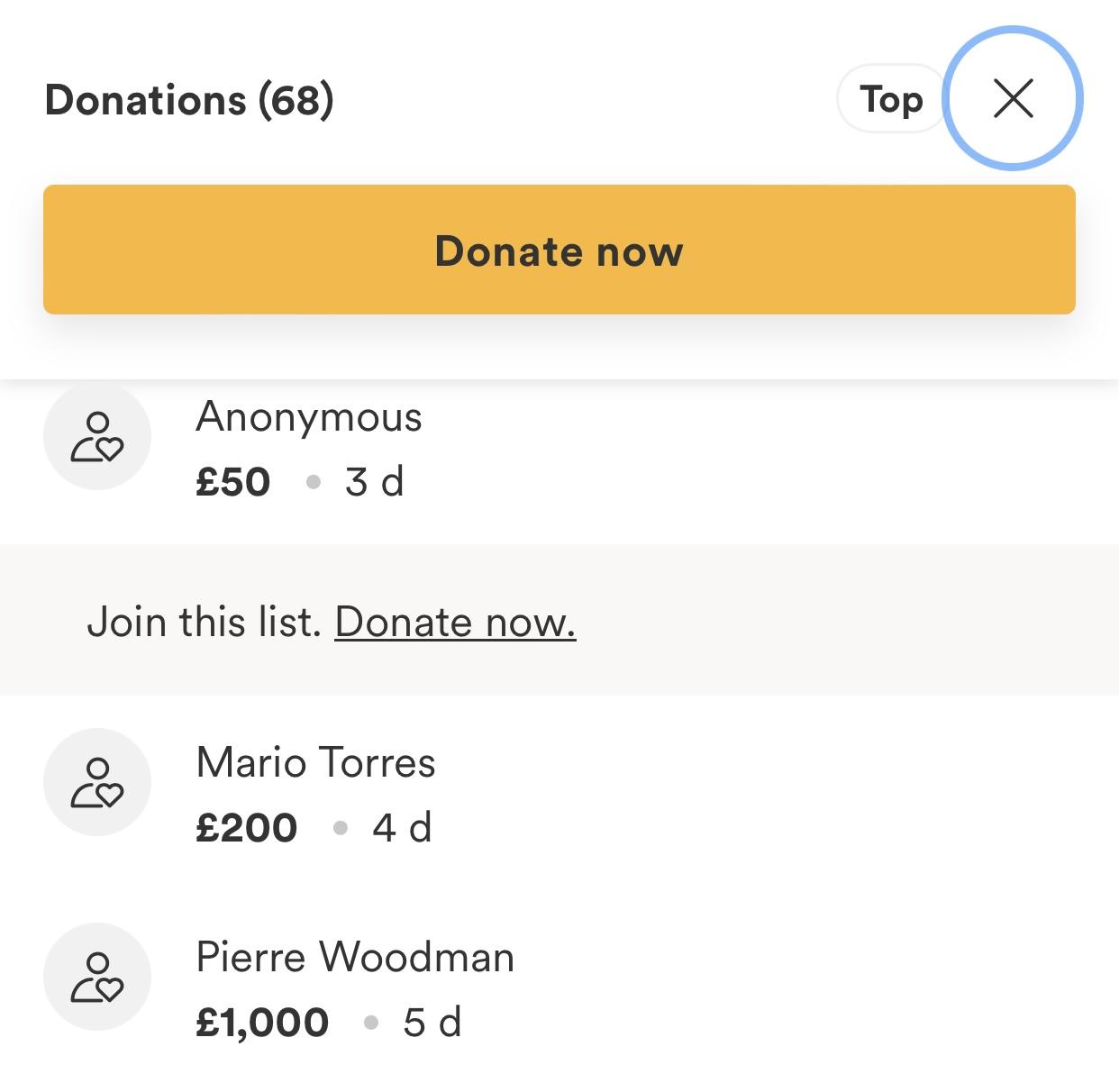
Task: Click the Anonymous donor avatar icon
Action: coord(97,436)
